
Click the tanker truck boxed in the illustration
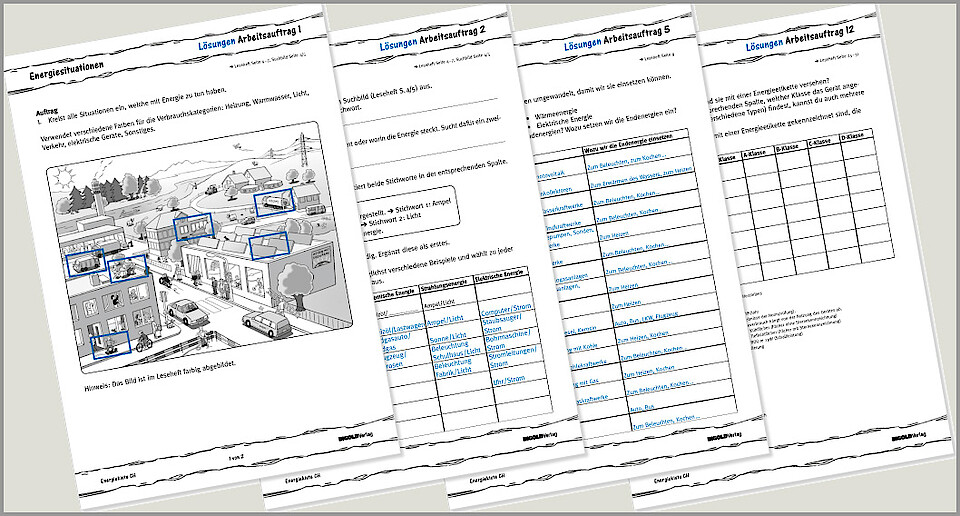pyautogui.click(x=274, y=202)
